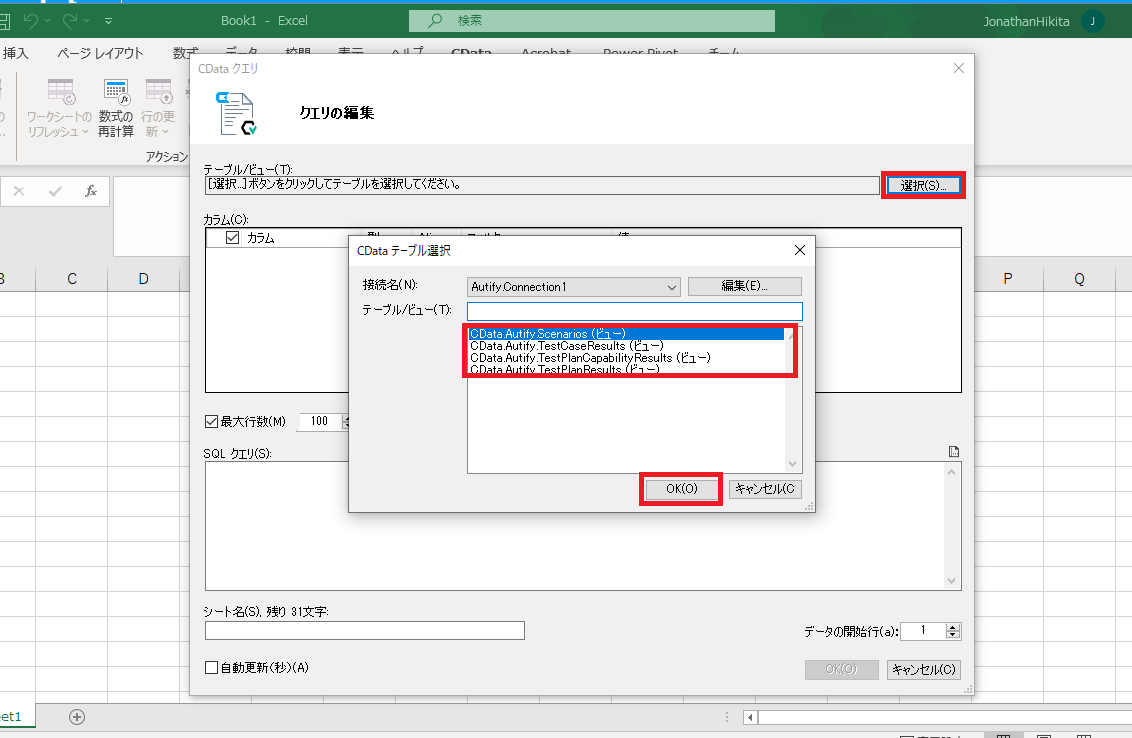Screen dimensions: 1132x738
Task: Increase データの開始行 stepper value
Action: point(953,627)
